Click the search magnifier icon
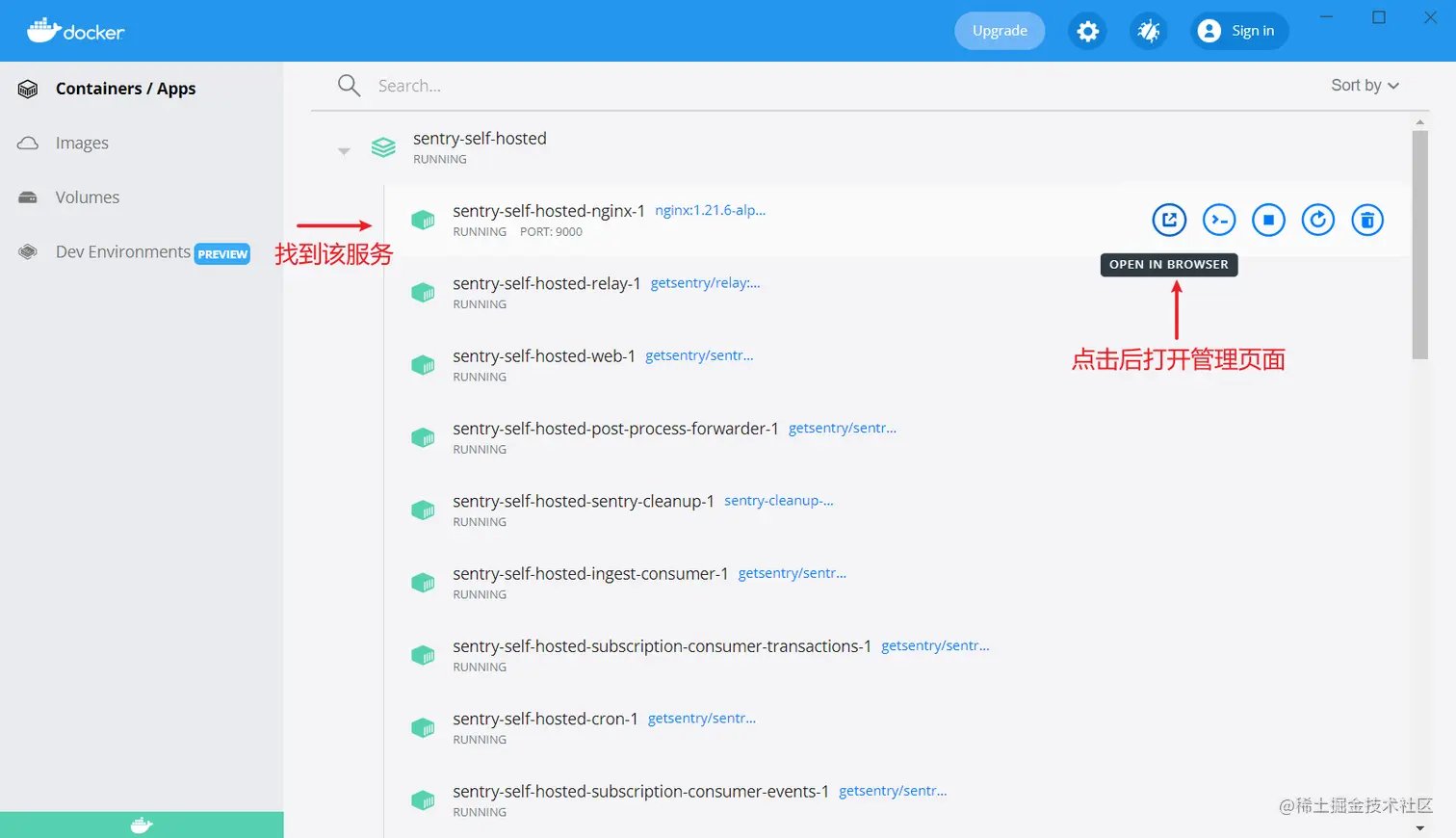 [x=349, y=86]
